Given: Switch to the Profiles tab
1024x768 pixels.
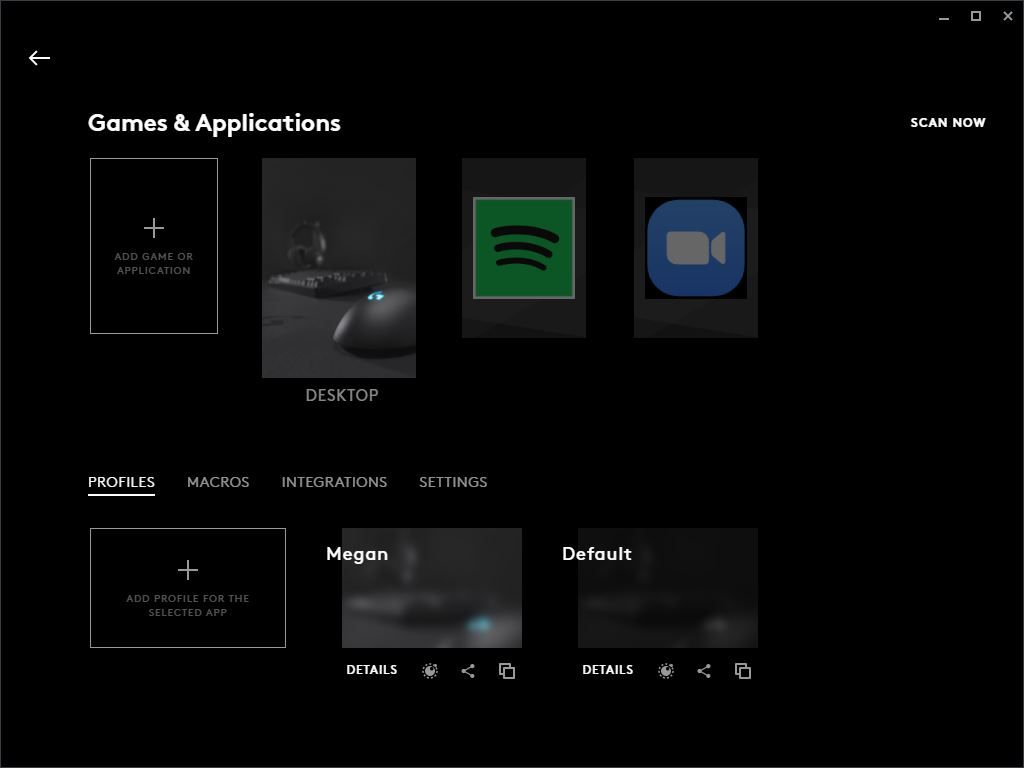Looking at the screenshot, I should pos(121,482).
